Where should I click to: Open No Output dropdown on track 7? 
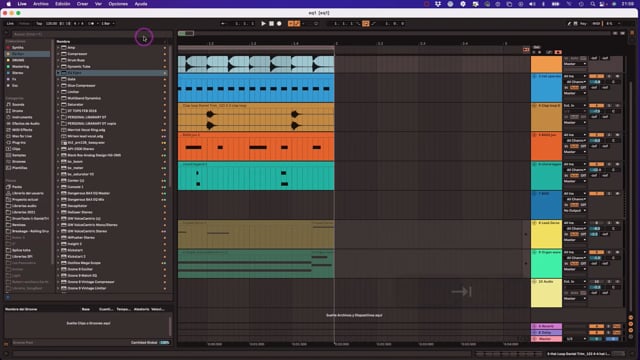575,210
